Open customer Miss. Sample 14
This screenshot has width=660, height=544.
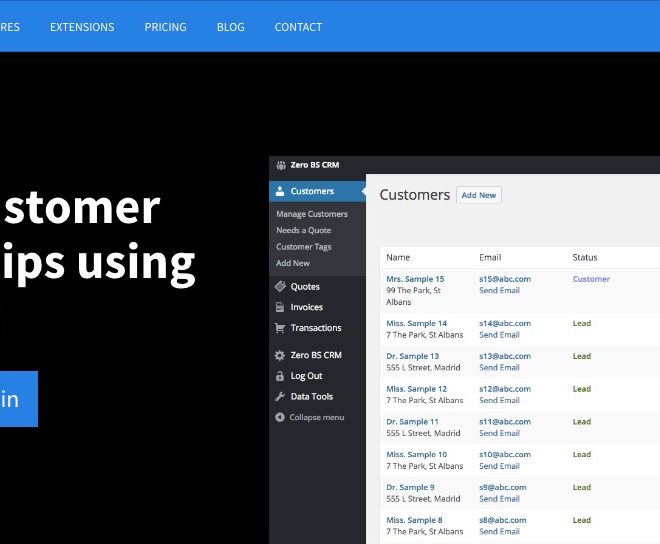416,323
